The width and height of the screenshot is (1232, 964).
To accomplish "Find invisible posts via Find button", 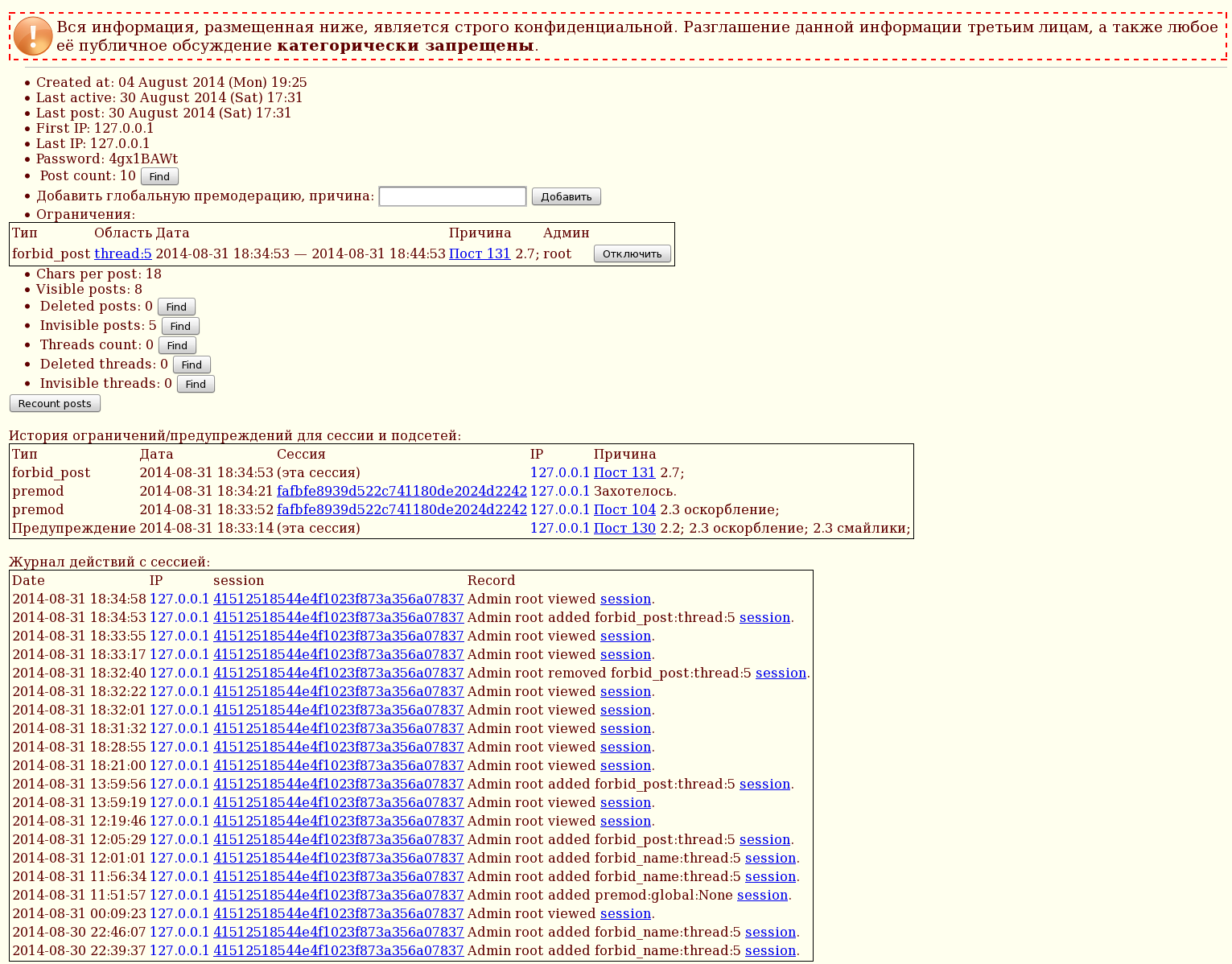I will [180, 326].
